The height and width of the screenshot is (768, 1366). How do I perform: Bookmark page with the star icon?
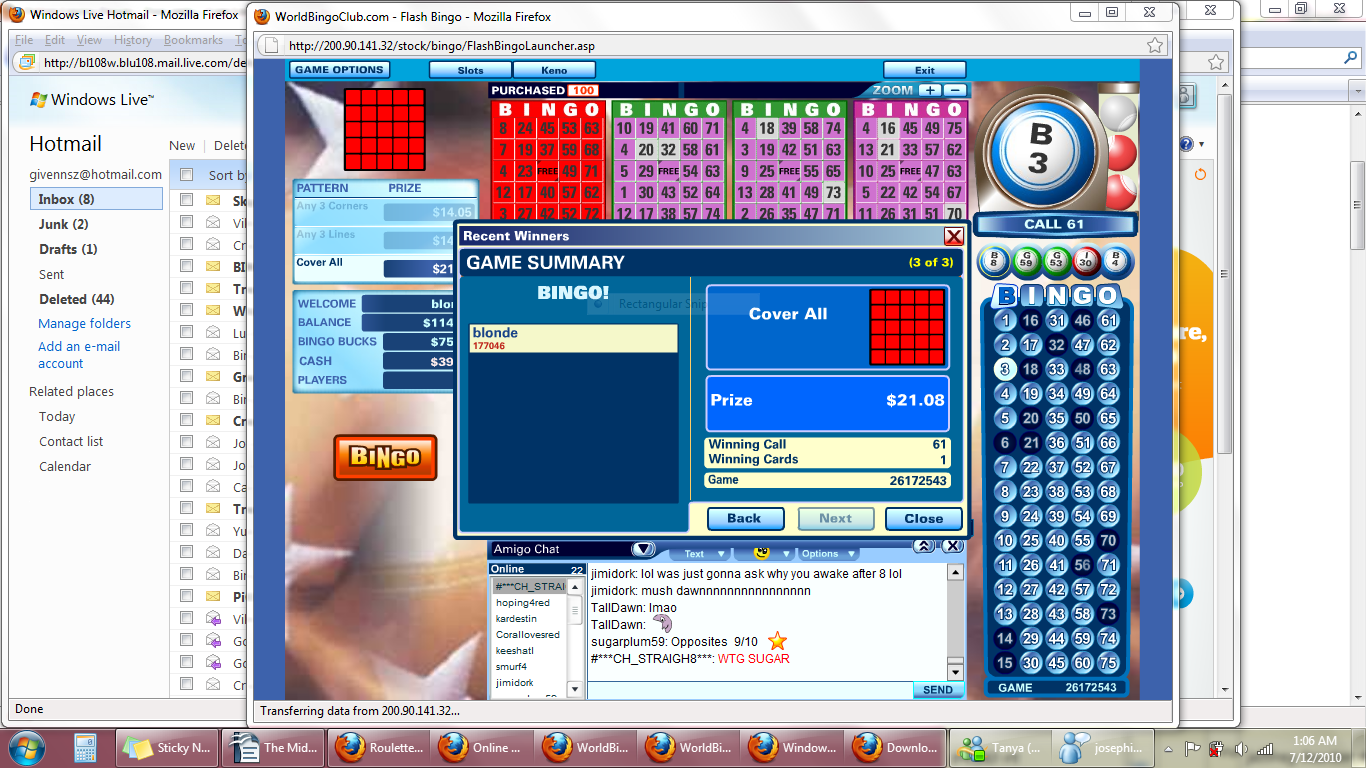pyautogui.click(x=1155, y=45)
